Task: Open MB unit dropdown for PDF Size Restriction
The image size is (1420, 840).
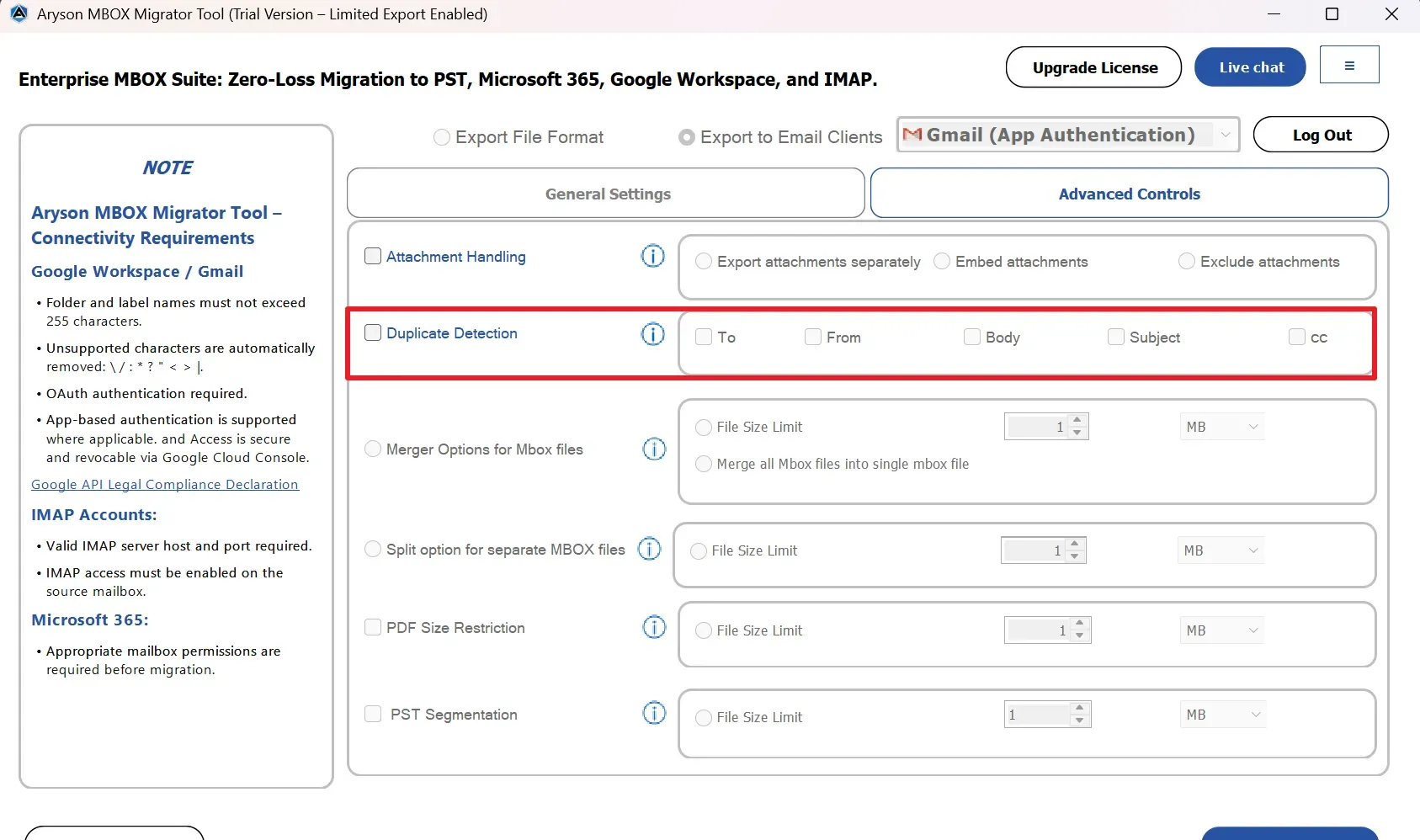Action: pyautogui.click(x=1222, y=630)
